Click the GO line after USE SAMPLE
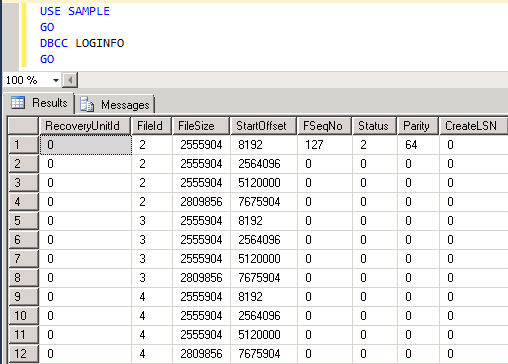Image resolution: width=508 pixels, height=364 pixels. tap(47, 27)
